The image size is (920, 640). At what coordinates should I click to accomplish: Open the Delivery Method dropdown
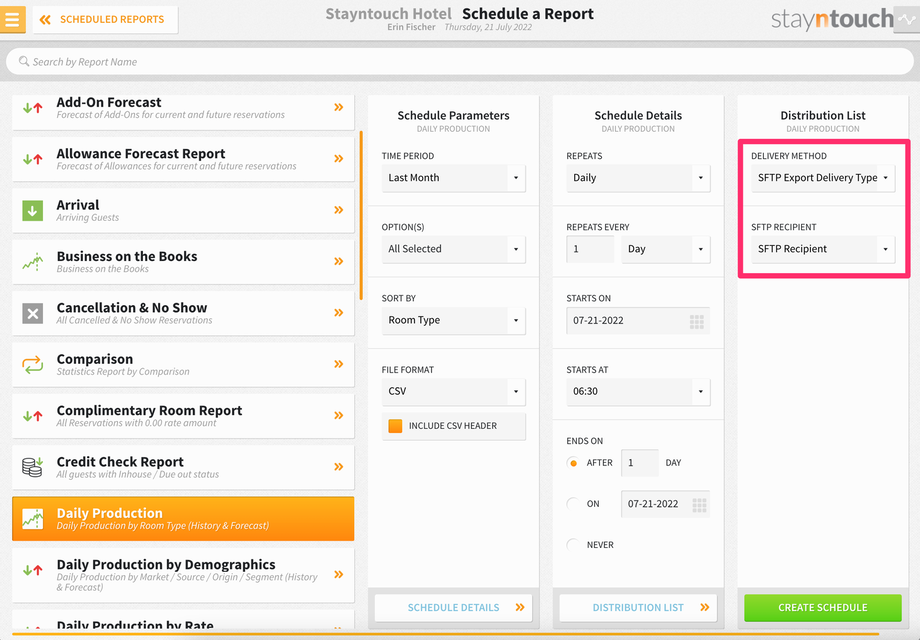823,178
